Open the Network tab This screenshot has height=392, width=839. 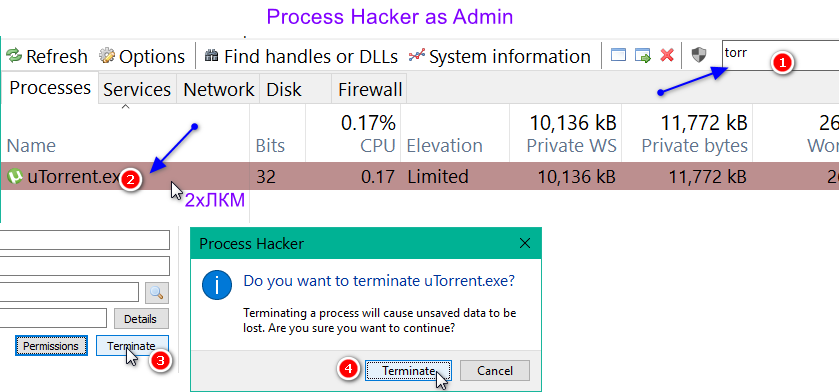(218, 89)
